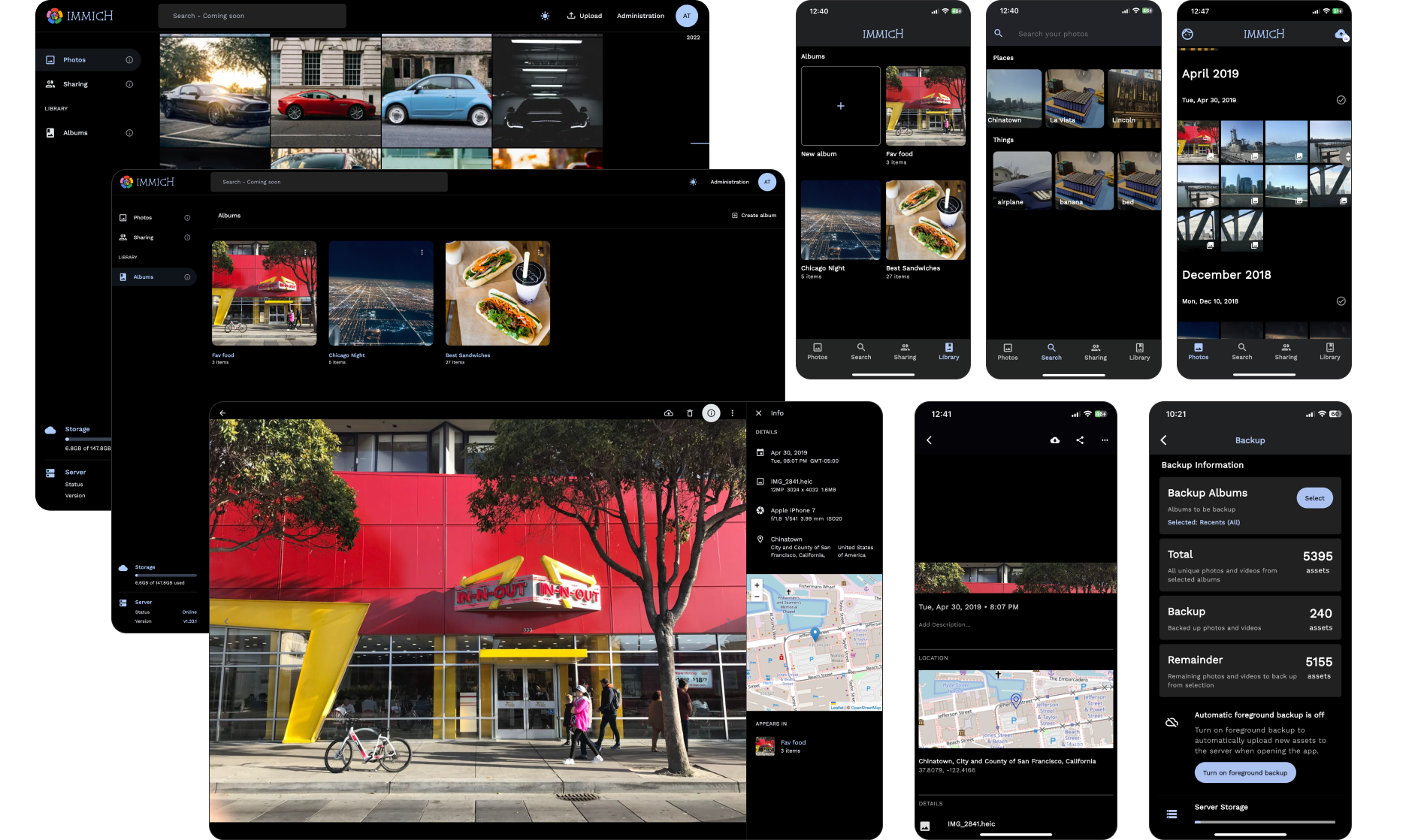Select all photos from Tue, Apr 30, 2019
Image resolution: width=1418 pixels, height=840 pixels.
[1341, 100]
